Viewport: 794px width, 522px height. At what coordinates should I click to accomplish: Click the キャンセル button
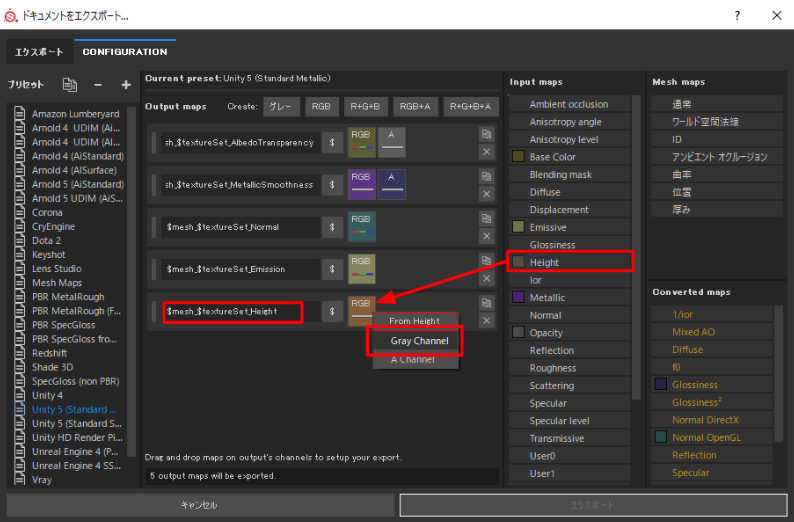tap(200, 505)
